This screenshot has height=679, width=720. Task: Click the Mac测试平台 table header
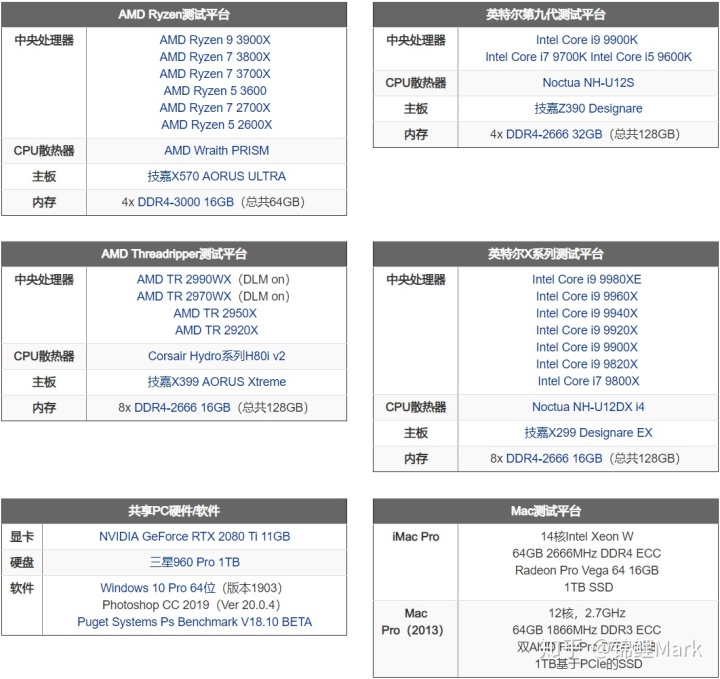pos(546,511)
